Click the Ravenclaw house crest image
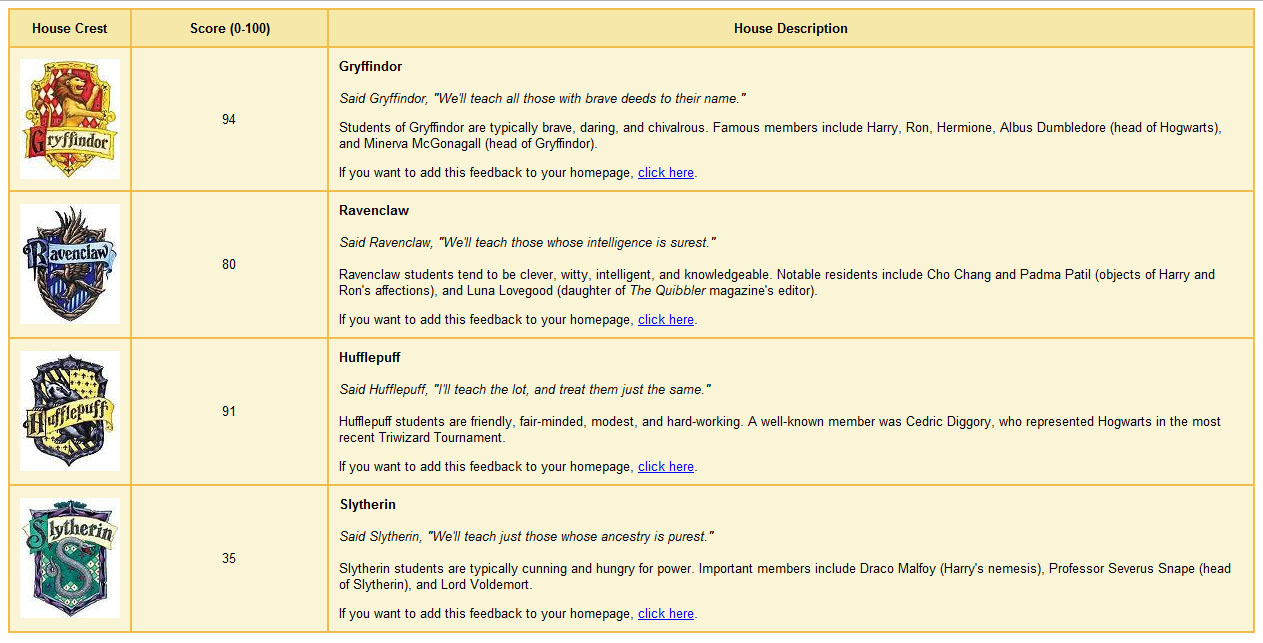 (x=70, y=264)
